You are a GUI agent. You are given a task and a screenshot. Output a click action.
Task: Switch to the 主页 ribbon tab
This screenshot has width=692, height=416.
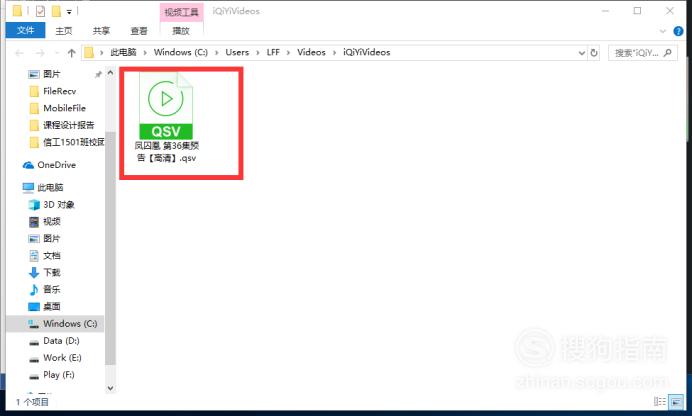[64, 31]
